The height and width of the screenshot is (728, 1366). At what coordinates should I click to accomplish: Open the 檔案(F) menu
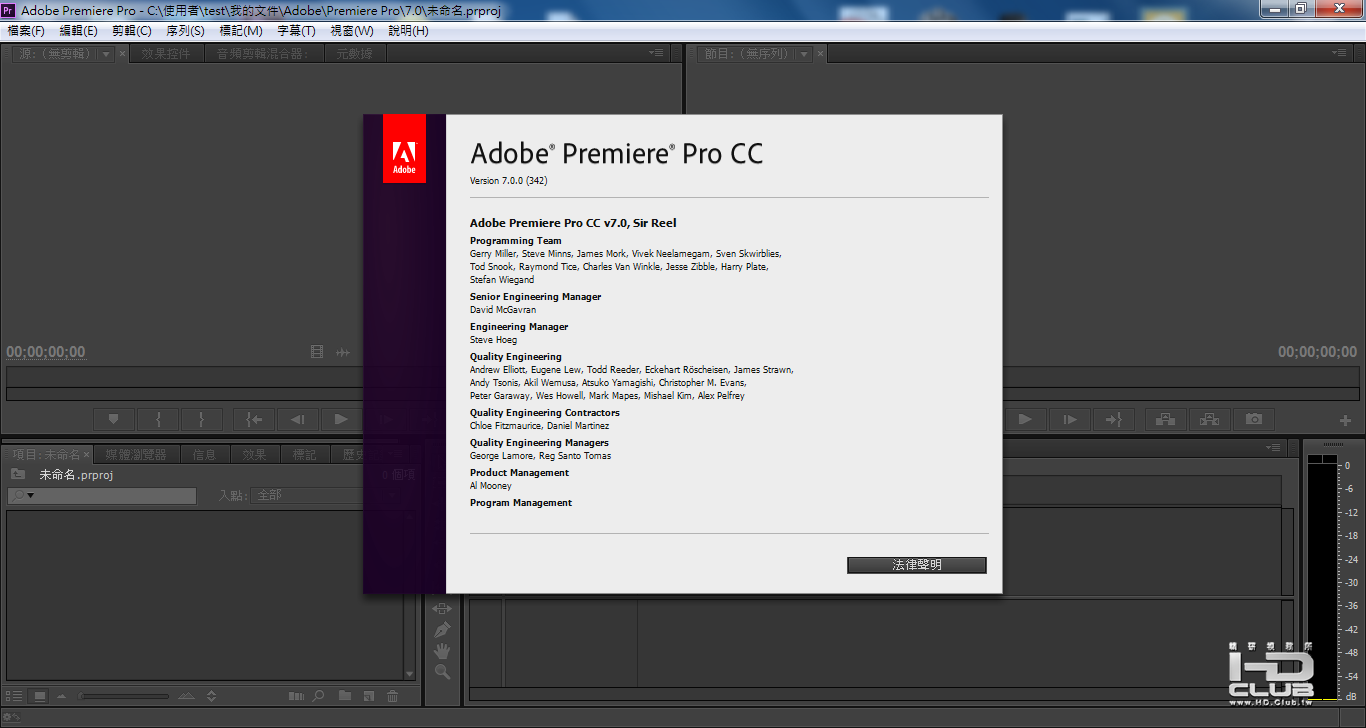tap(26, 31)
